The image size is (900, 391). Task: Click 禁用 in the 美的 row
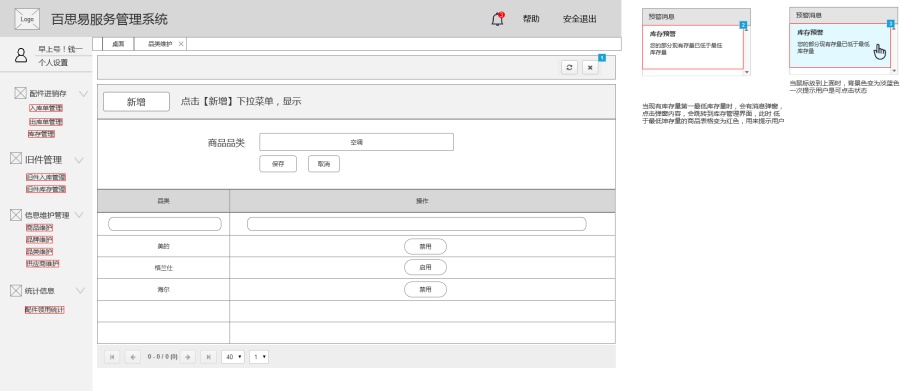coord(425,246)
